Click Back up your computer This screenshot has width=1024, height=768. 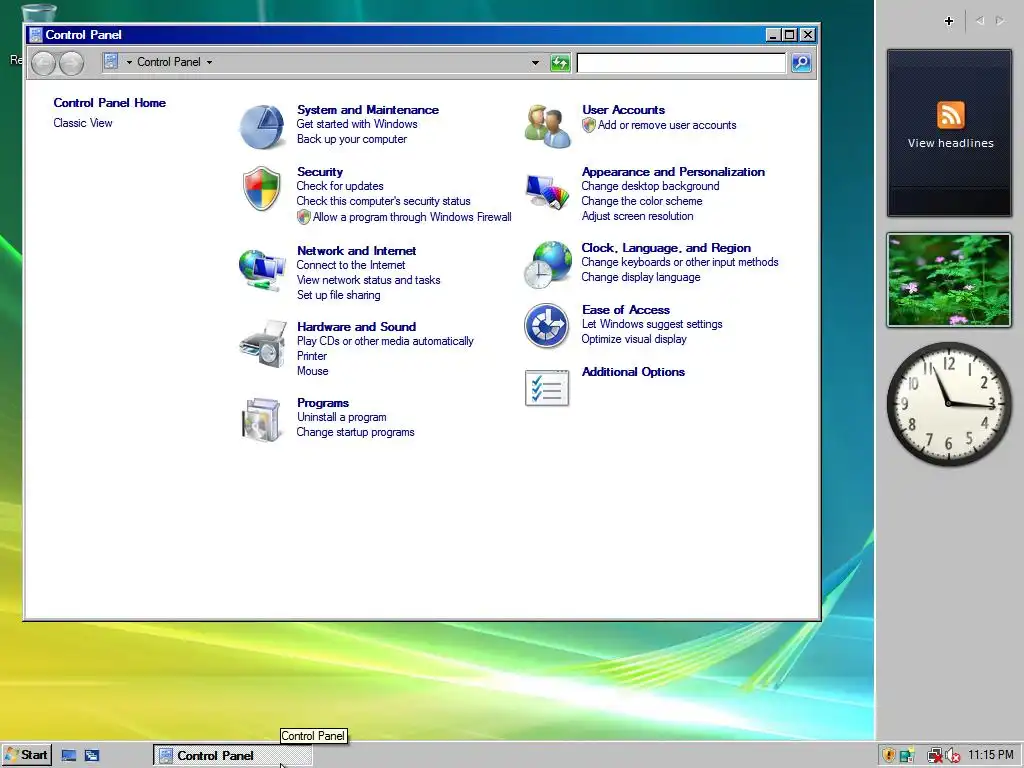[351, 139]
